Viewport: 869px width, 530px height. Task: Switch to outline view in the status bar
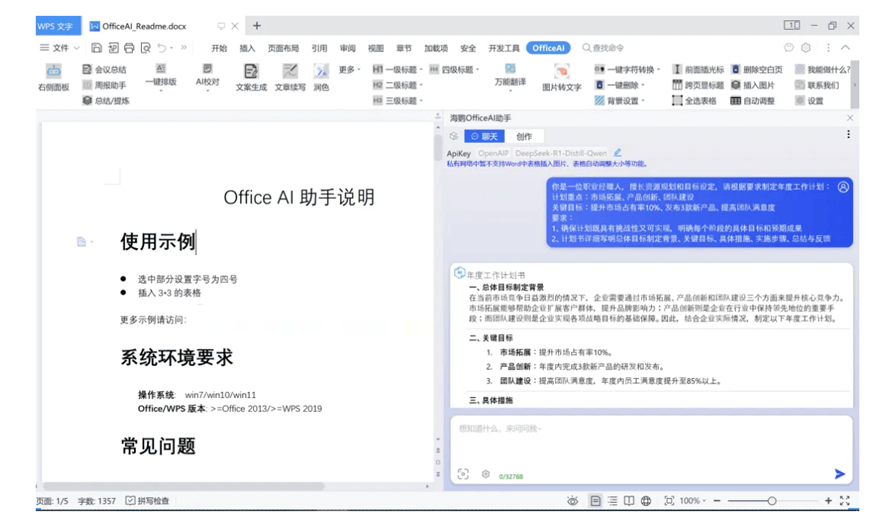click(x=612, y=501)
